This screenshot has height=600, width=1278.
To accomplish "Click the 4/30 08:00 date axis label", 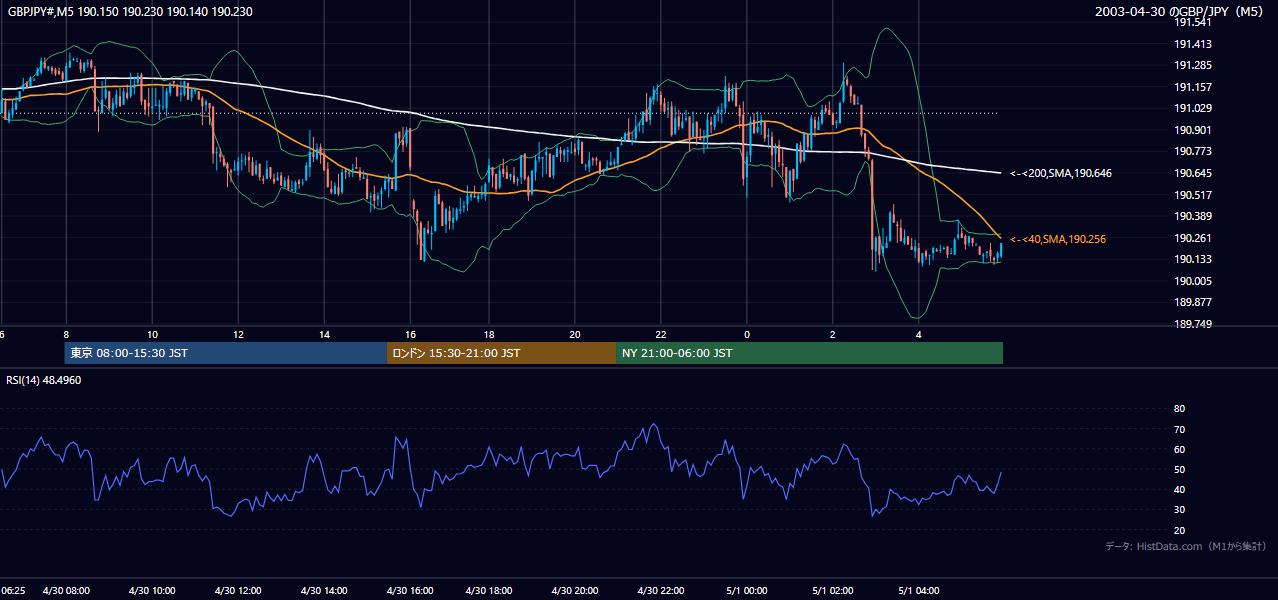I will coord(66,590).
